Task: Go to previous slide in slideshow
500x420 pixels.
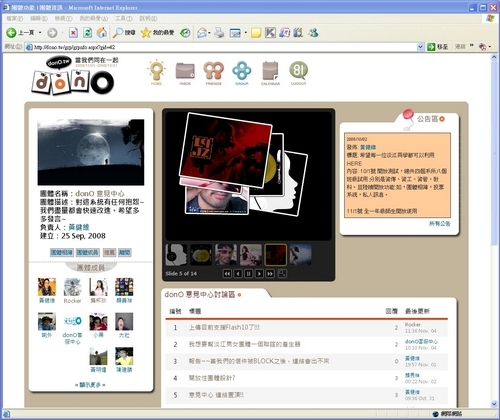Action: [x=238, y=274]
